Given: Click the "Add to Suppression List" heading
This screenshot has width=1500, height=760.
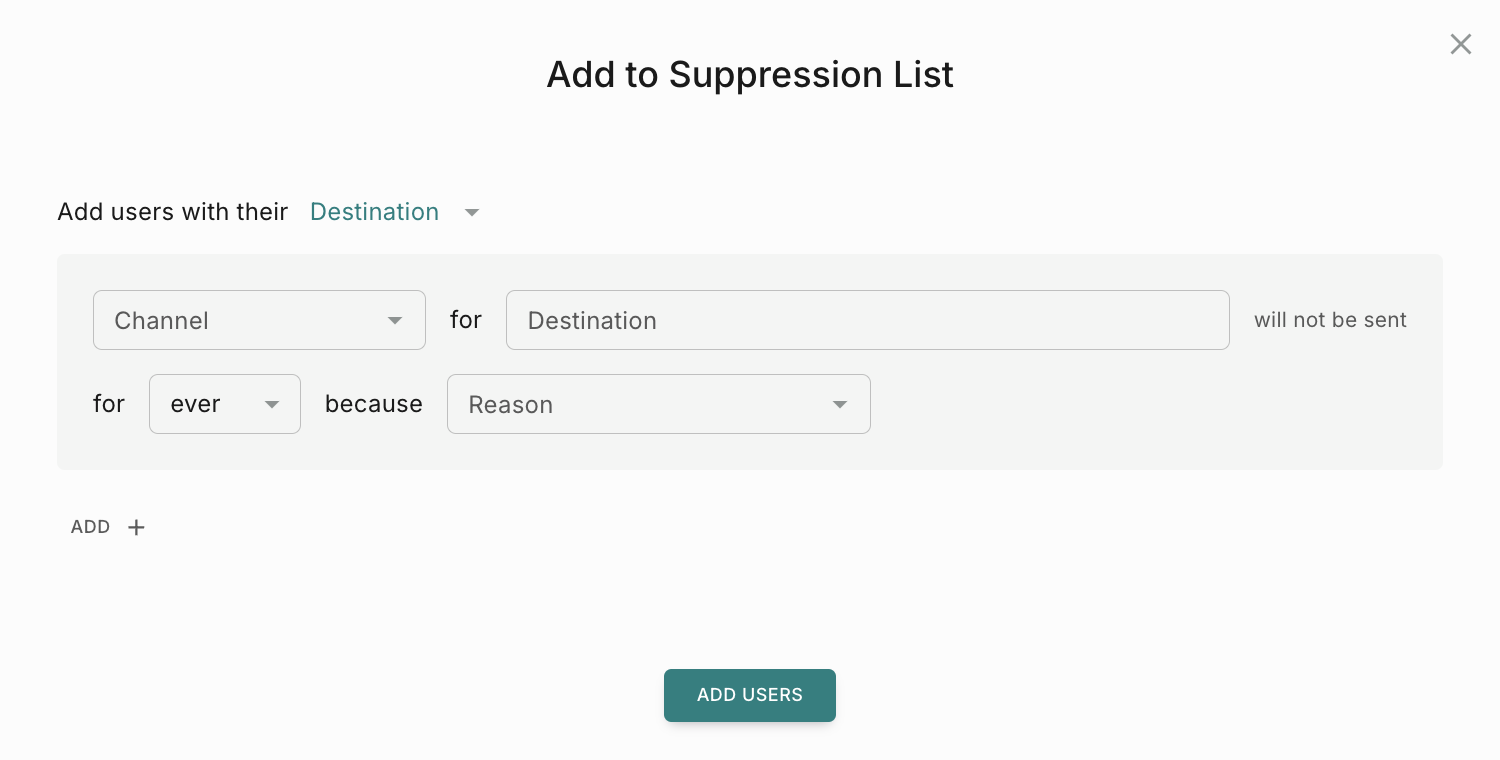Looking at the screenshot, I should 750,75.
